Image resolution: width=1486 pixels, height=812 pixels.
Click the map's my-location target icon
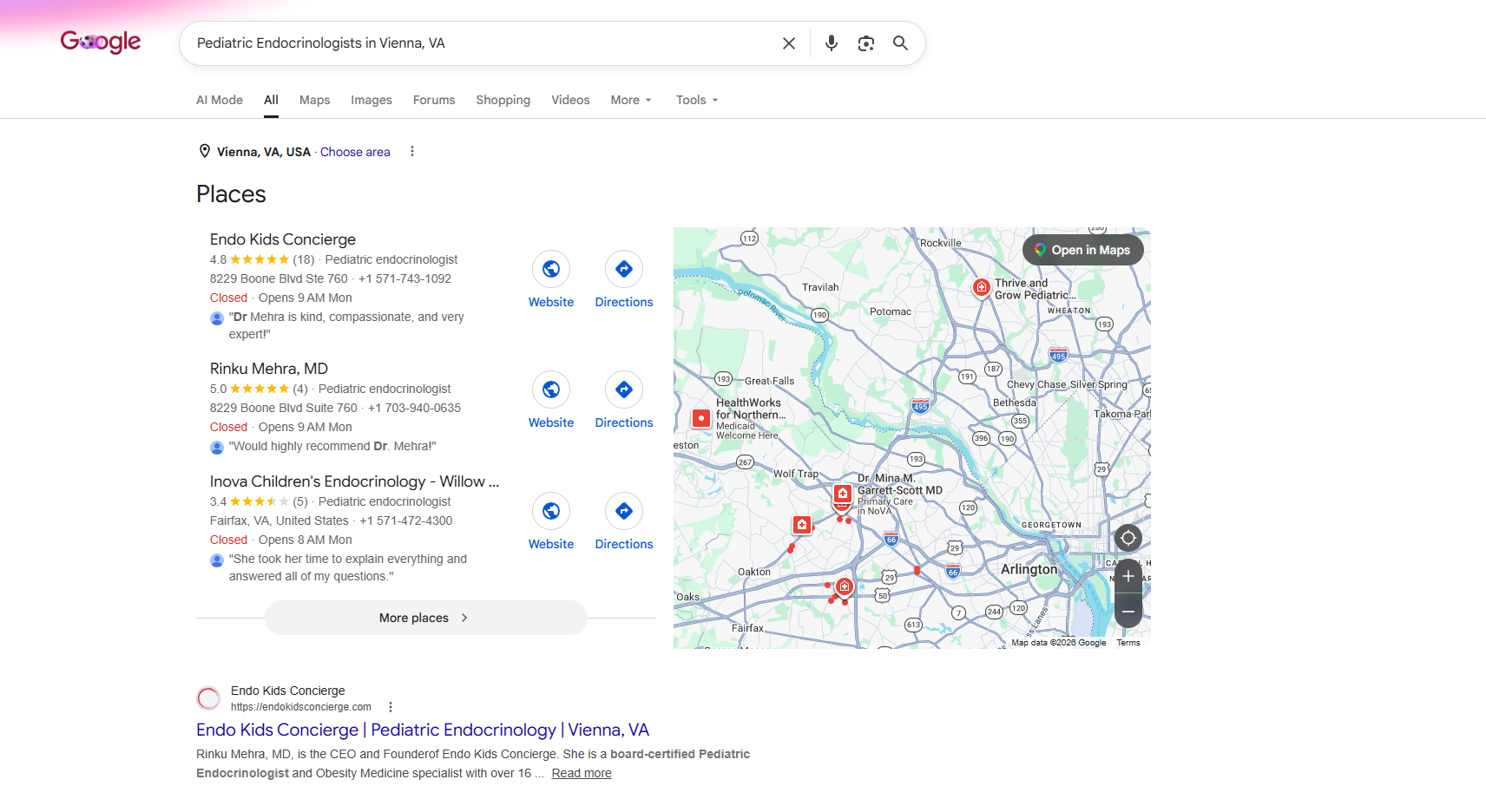pos(1128,538)
